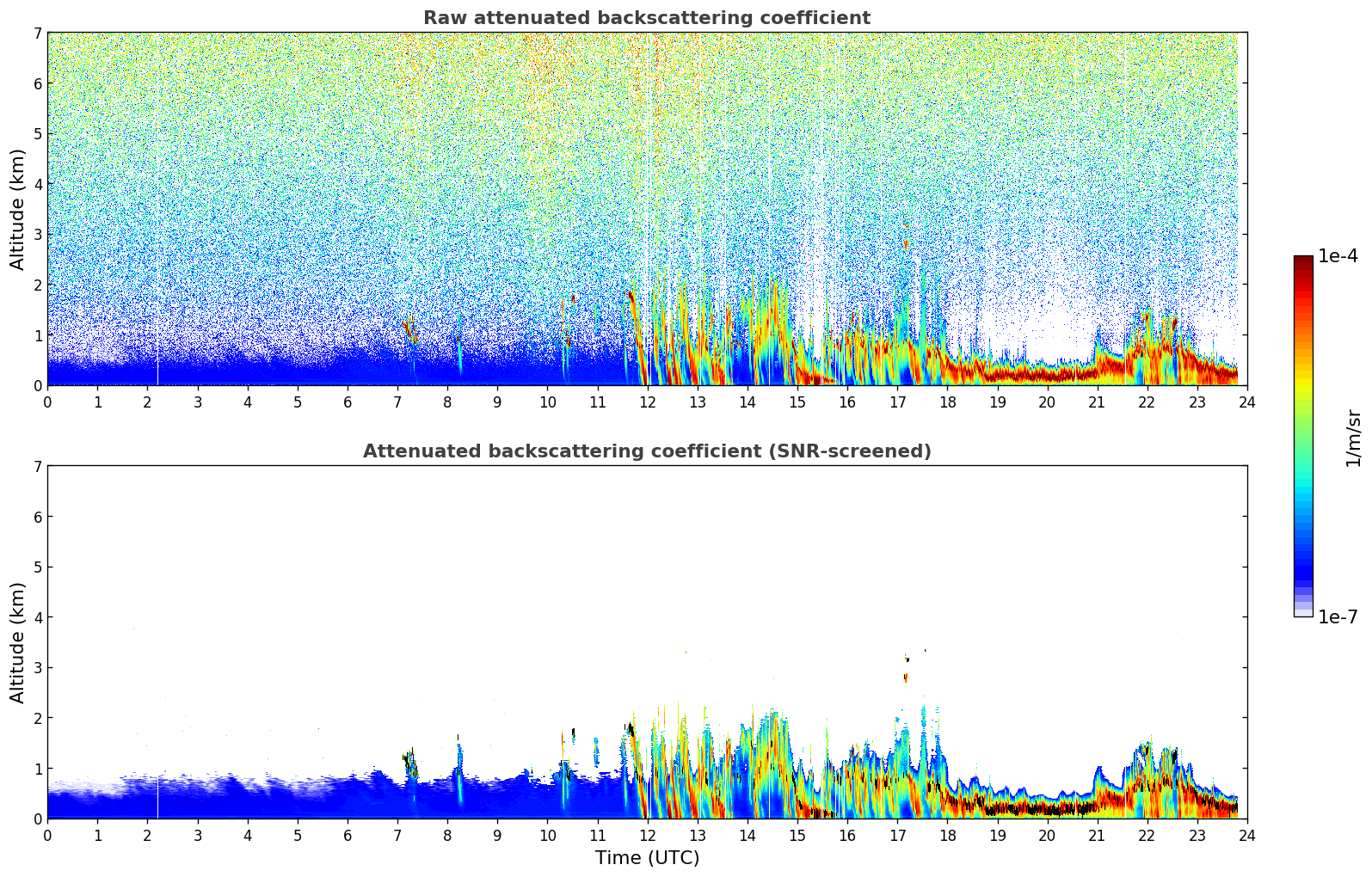Image resolution: width=1372 pixels, height=877 pixels.
Task: Click time tick "12" under the raw plot
Action: pyautogui.click(x=647, y=402)
